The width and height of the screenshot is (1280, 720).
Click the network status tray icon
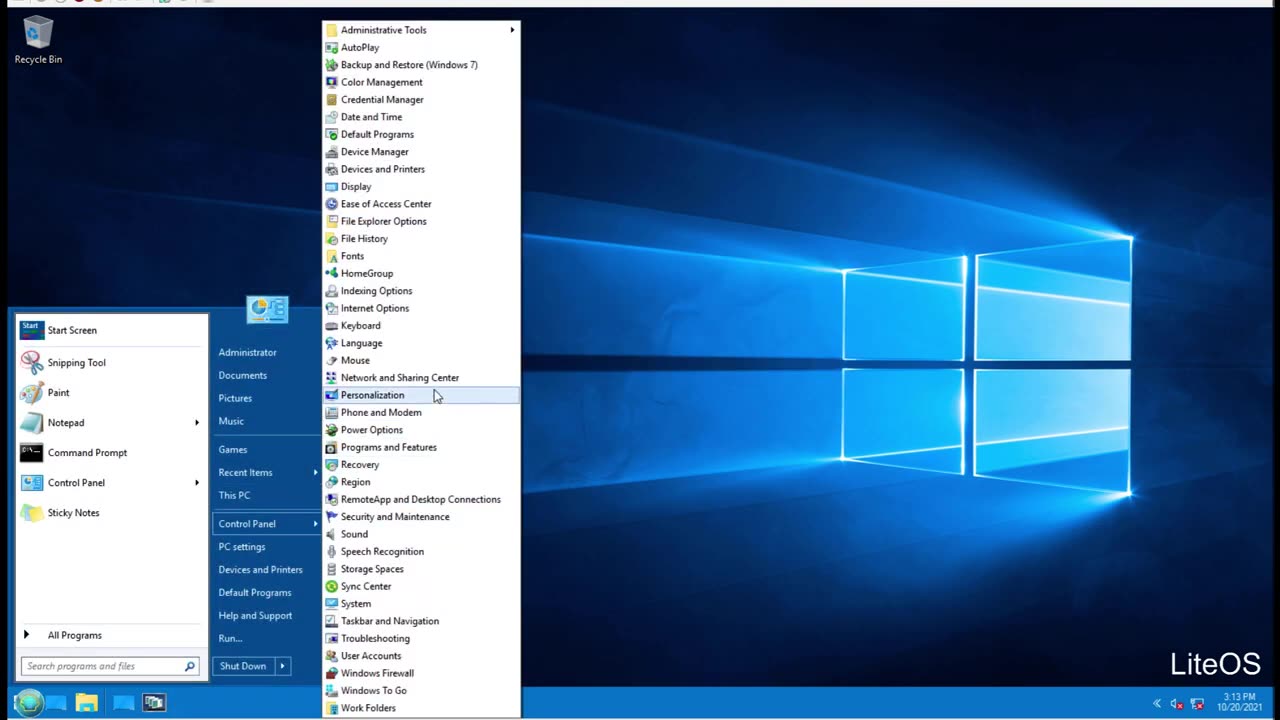pyautogui.click(x=1197, y=704)
